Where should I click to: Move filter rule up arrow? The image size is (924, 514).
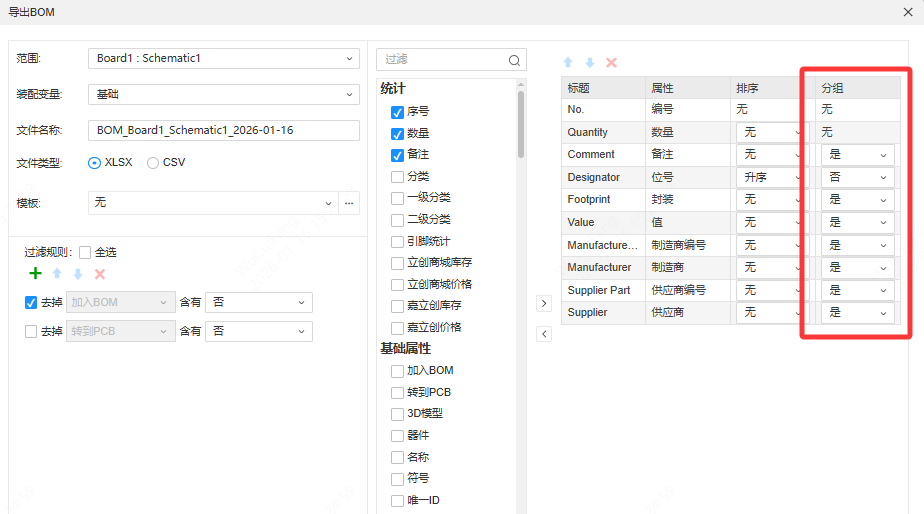point(57,274)
